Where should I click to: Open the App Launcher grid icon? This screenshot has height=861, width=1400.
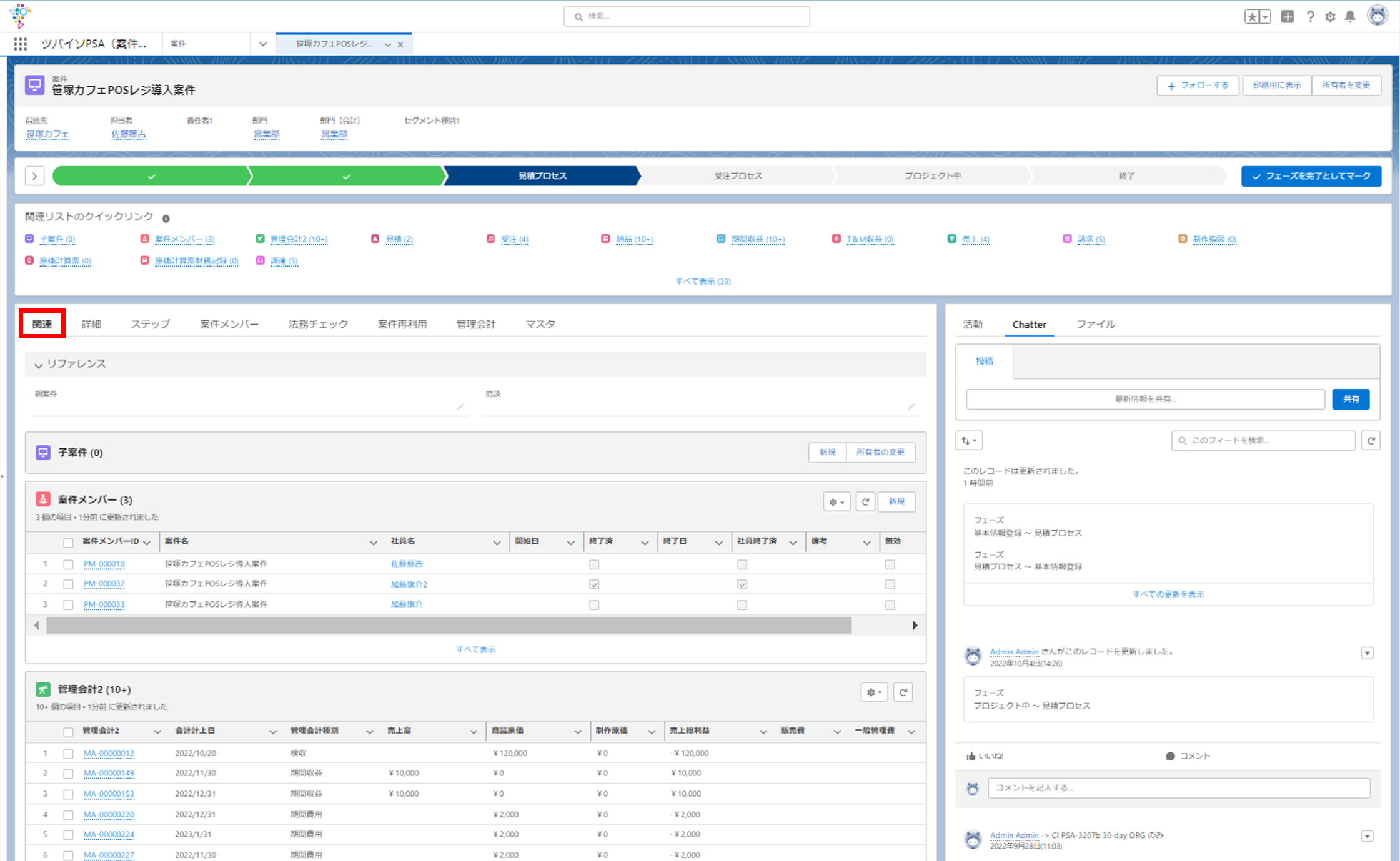pos(21,44)
